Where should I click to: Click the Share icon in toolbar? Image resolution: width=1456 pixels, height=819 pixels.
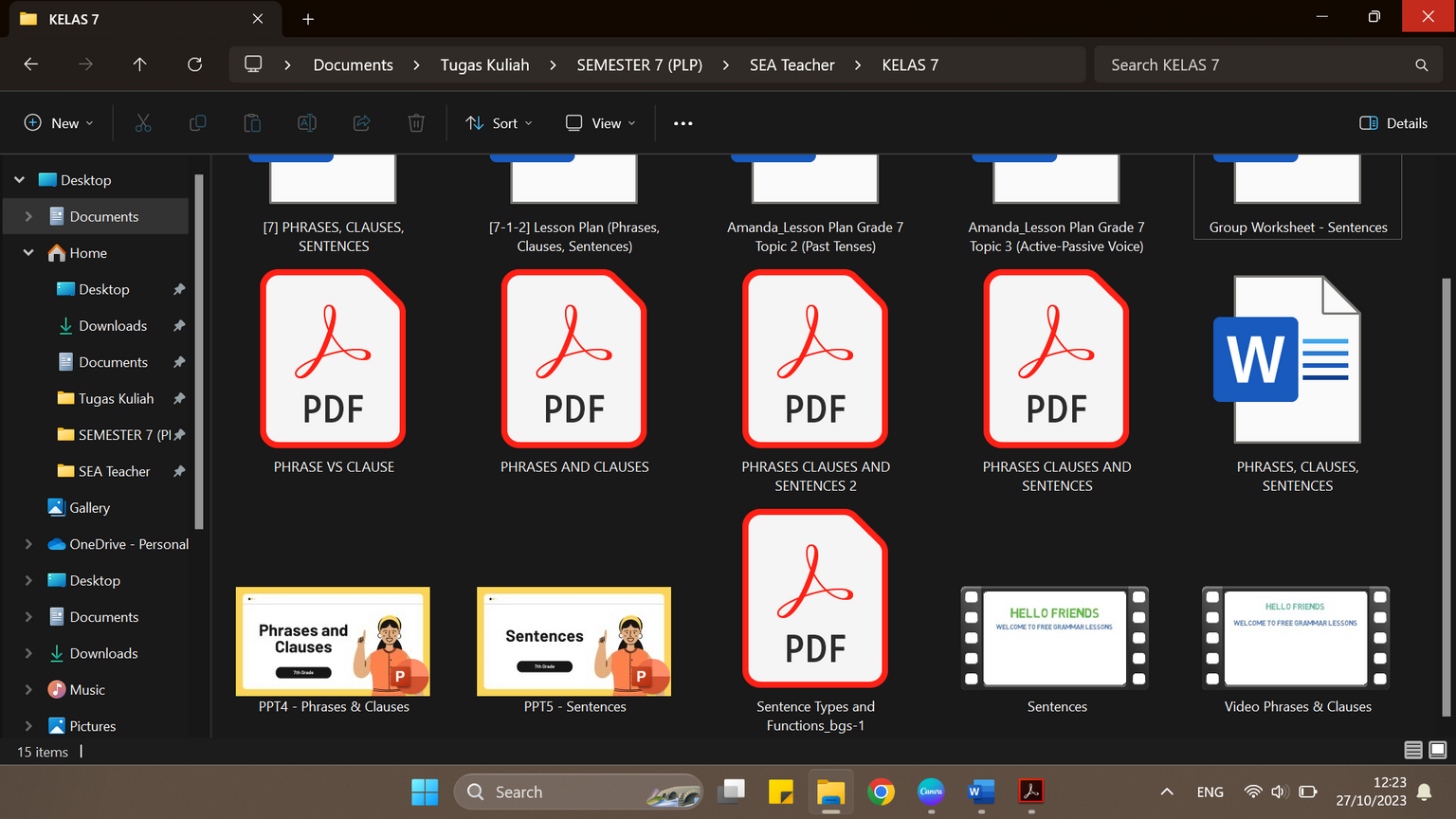(x=361, y=123)
